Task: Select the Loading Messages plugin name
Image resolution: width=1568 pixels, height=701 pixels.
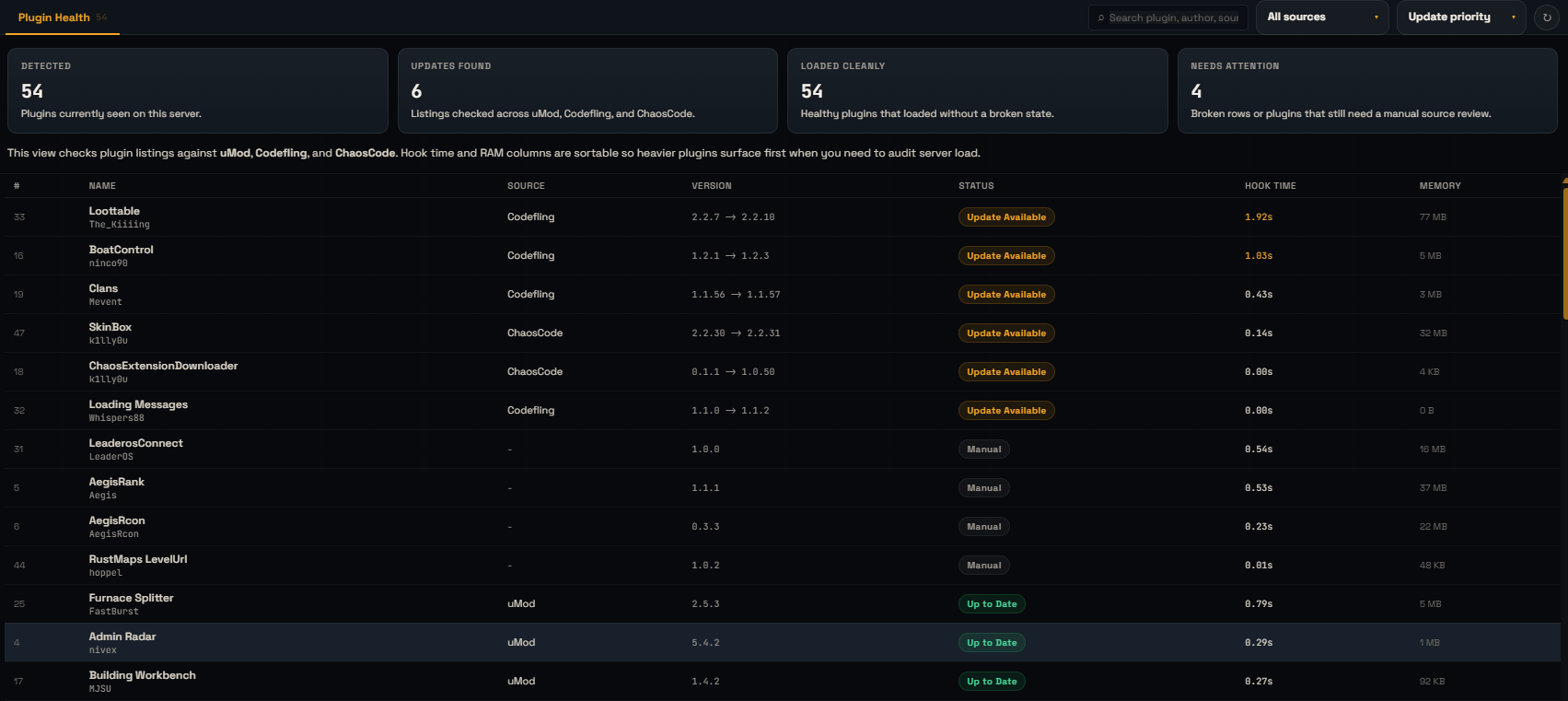Action: click(x=138, y=404)
